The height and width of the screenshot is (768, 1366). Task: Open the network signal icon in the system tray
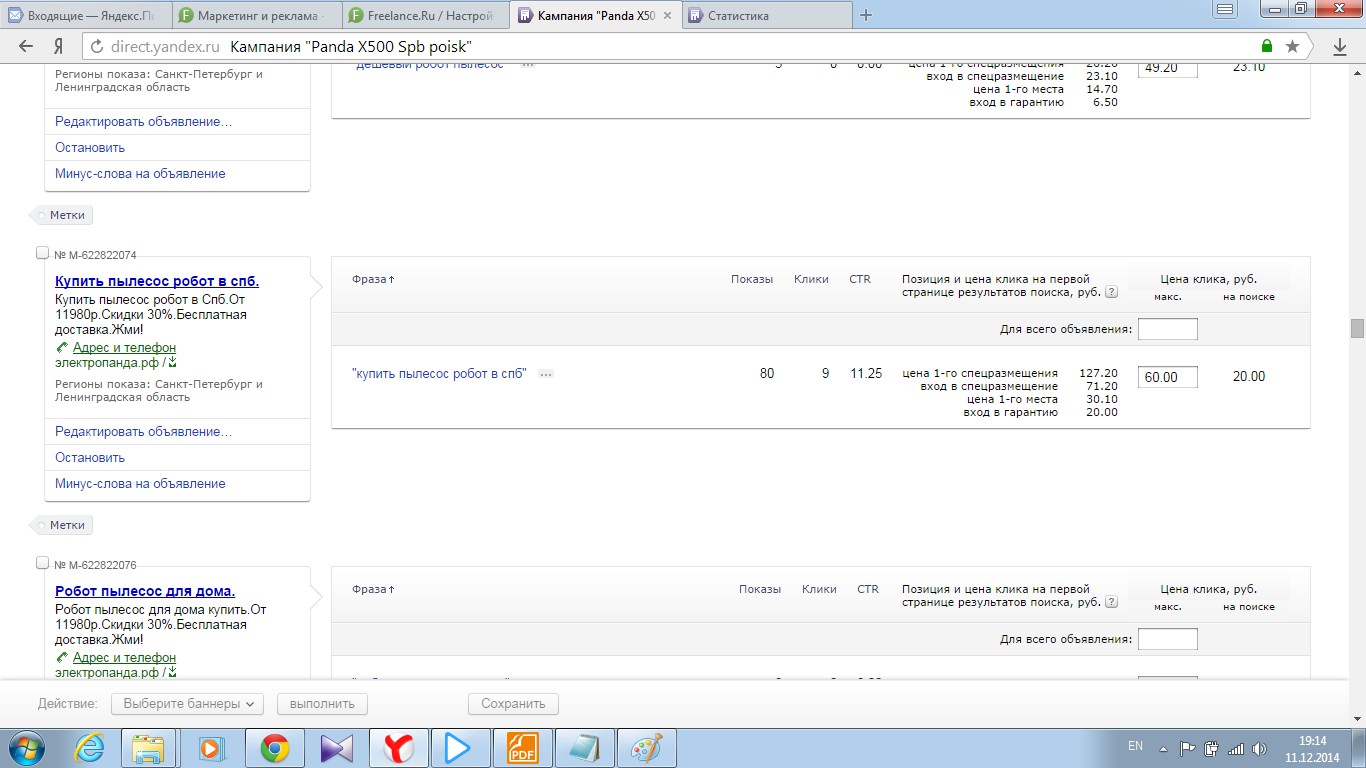1236,748
